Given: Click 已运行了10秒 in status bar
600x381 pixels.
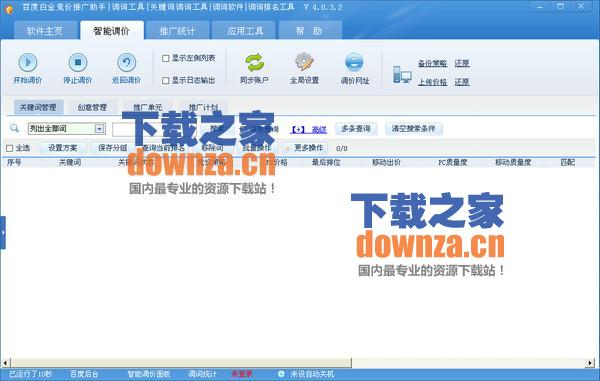Looking at the screenshot, I should (31, 374).
